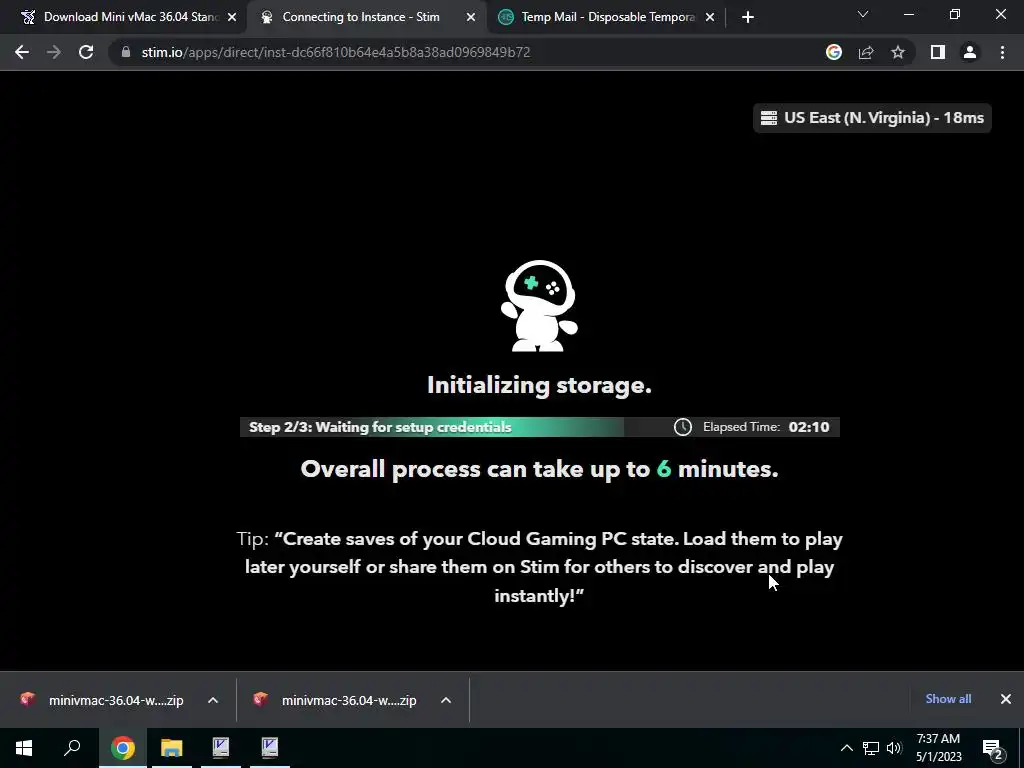The height and width of the screenshot is (768, 1024).
Task: Click Chrome in the taskbar
Action: [123, 748]
